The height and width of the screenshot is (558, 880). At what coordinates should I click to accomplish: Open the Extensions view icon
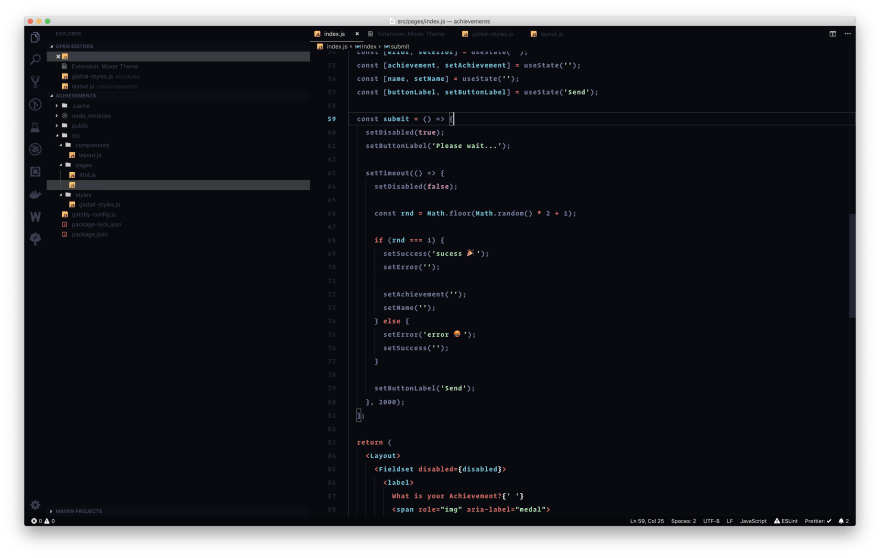[x=35, y=172]
